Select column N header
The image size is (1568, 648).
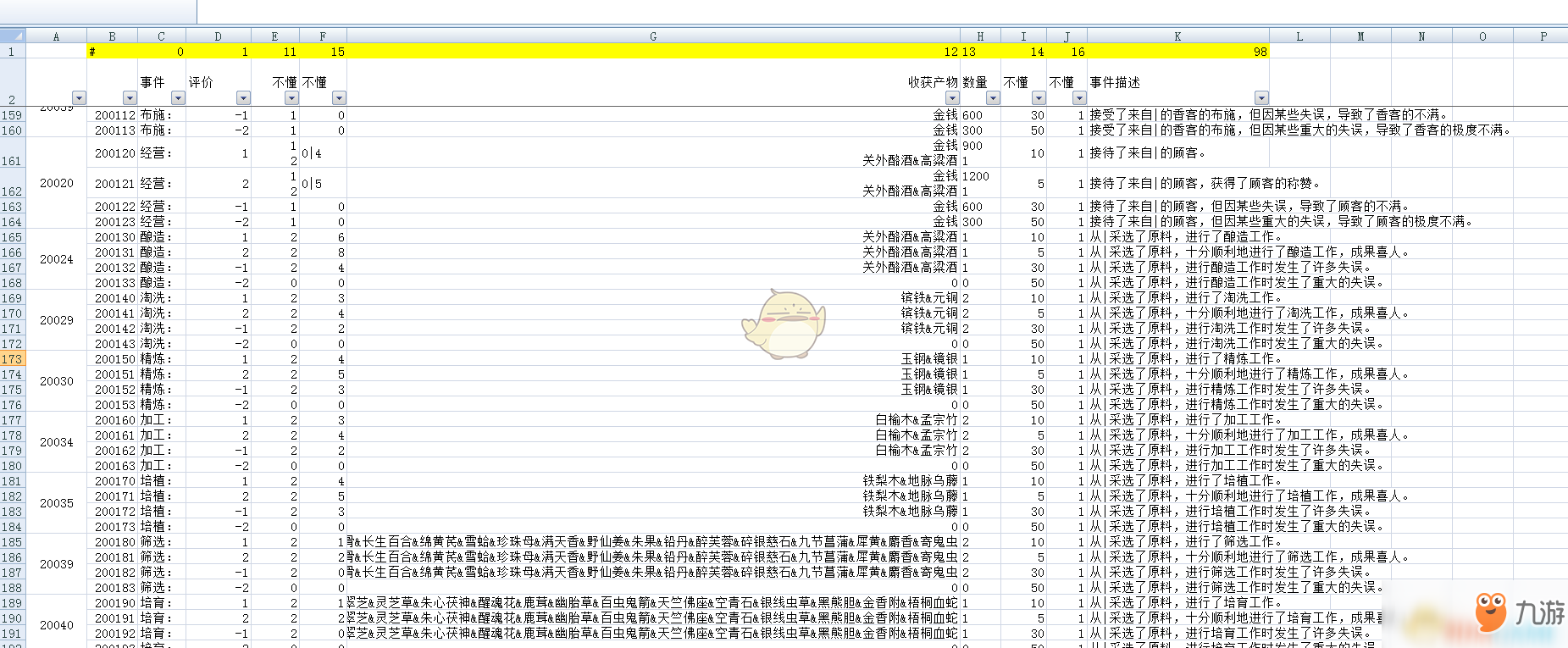[1421, 36]
